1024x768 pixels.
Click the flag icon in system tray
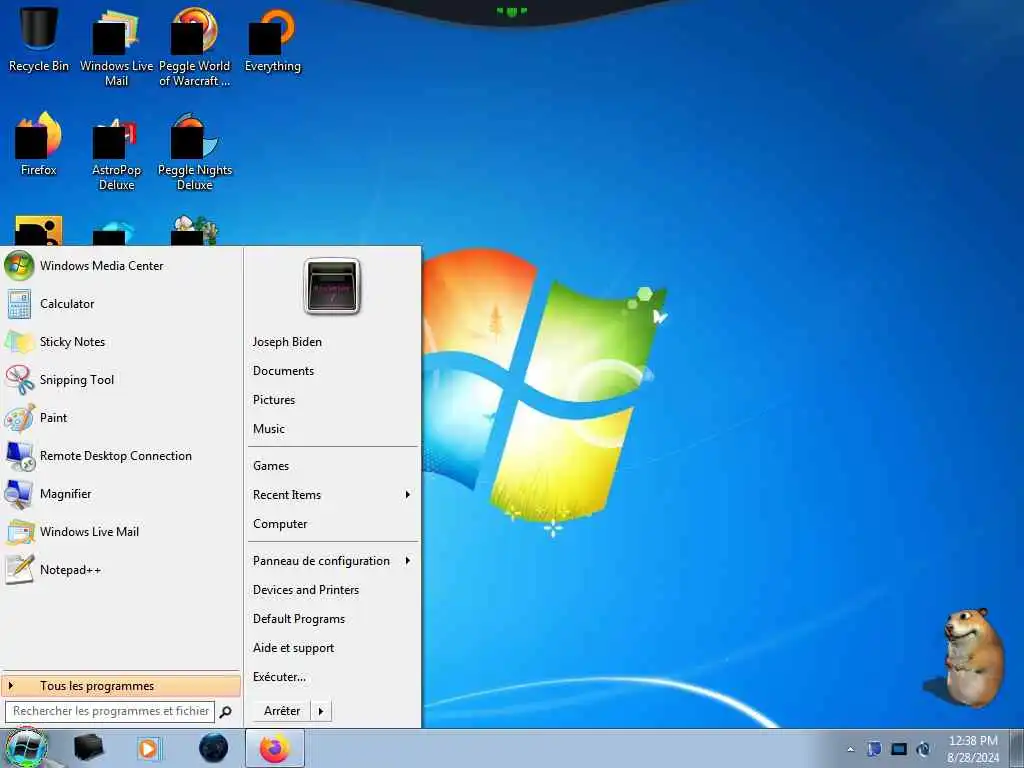(x=874, y=749)
